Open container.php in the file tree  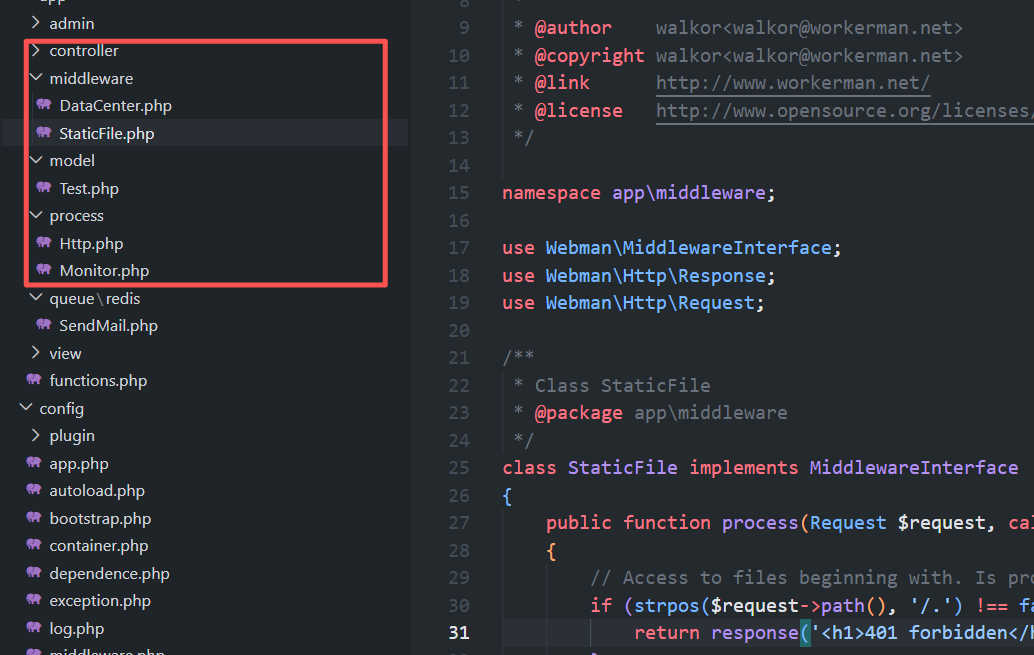(x=98, y=546)
